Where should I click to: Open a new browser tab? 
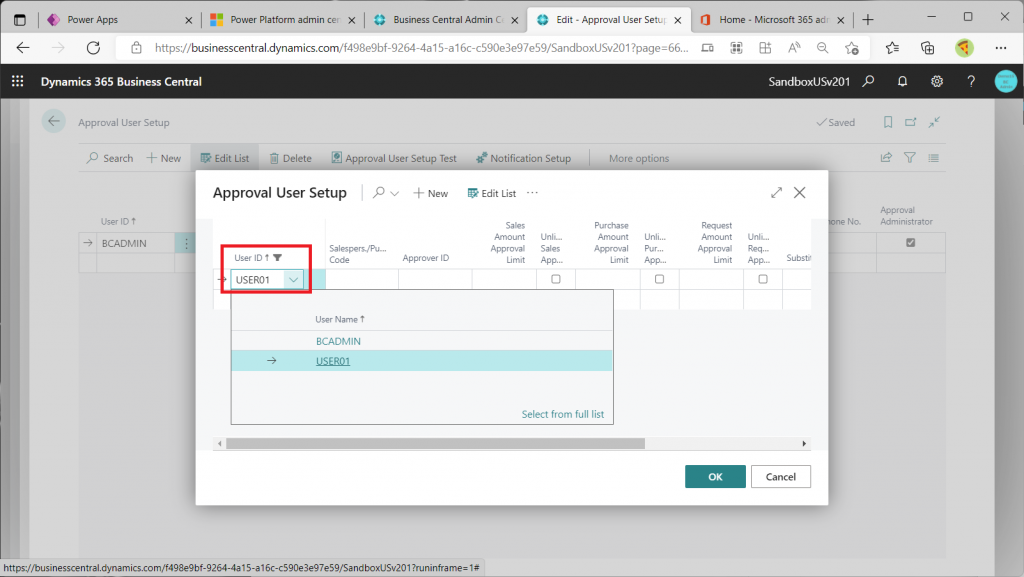(x=867, y=20)
